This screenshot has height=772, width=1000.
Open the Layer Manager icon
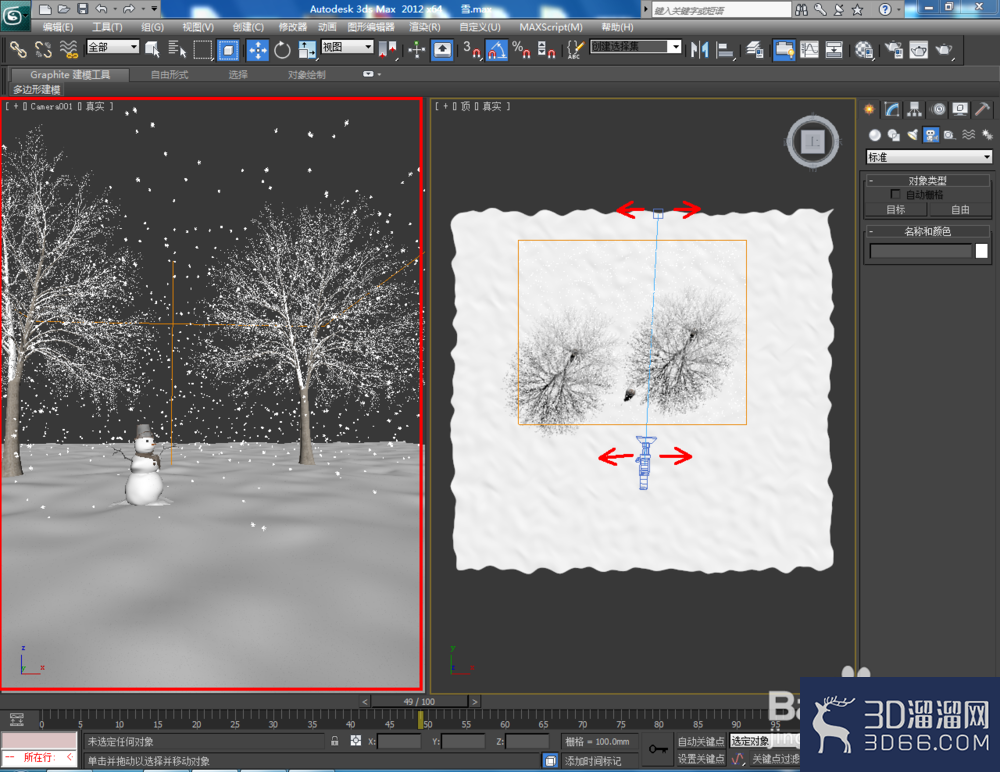point(755,49)
